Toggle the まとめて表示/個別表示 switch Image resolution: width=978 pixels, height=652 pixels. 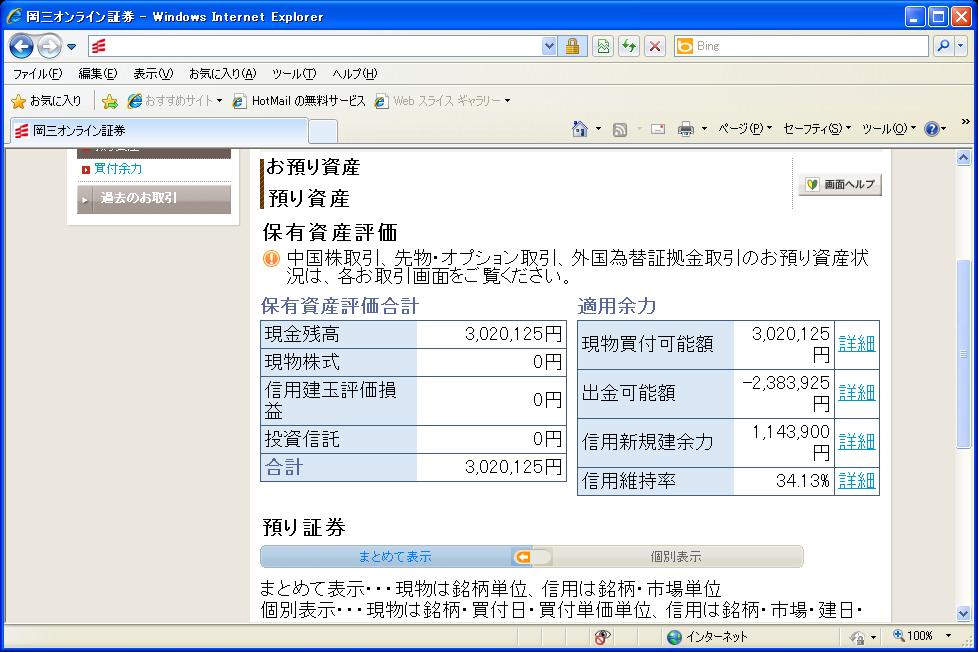(532, 557)
